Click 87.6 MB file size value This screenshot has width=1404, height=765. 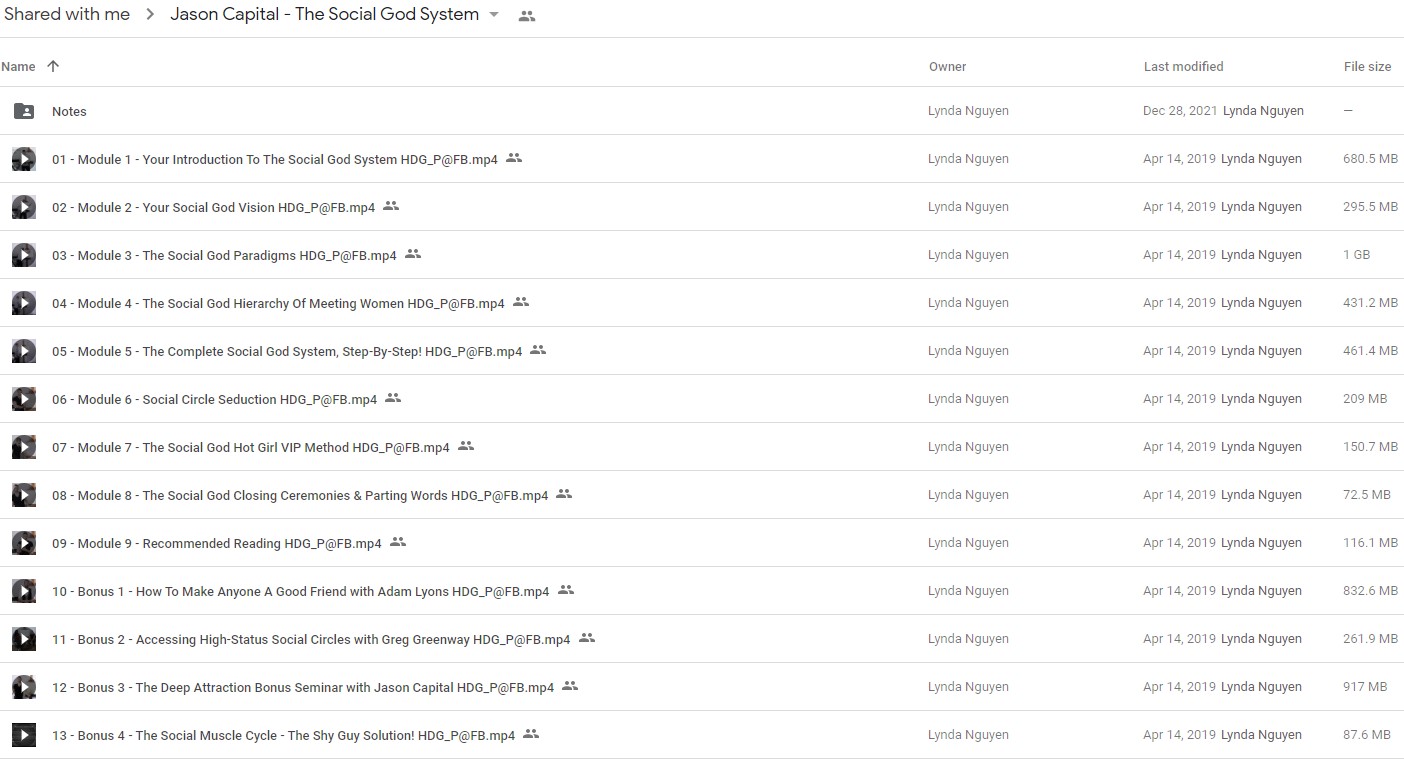click(1366, 735)
